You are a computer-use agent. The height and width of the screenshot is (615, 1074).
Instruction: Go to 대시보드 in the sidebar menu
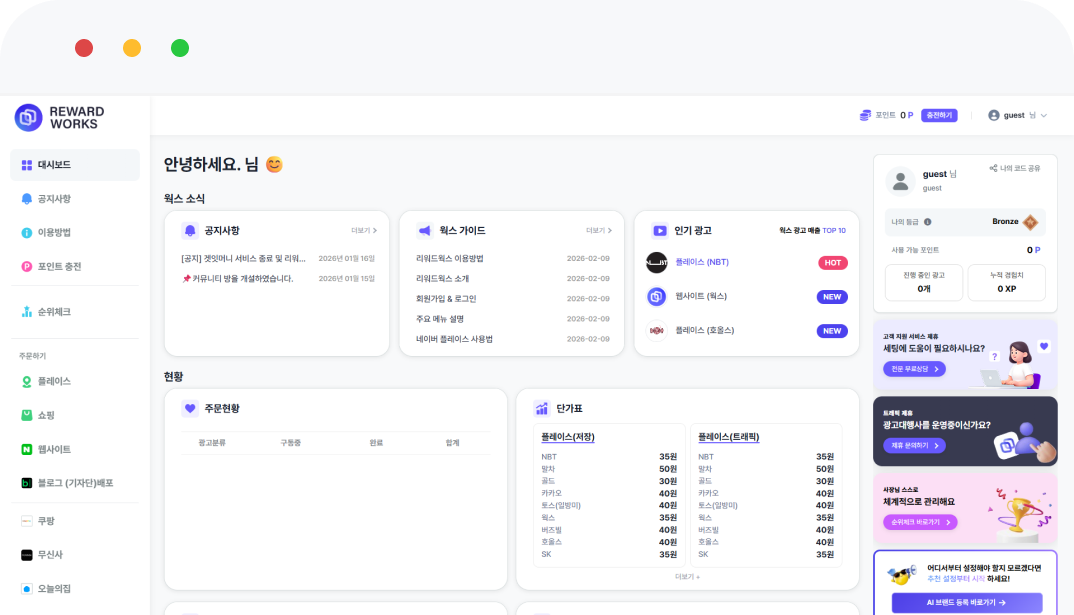coord(74,165)
